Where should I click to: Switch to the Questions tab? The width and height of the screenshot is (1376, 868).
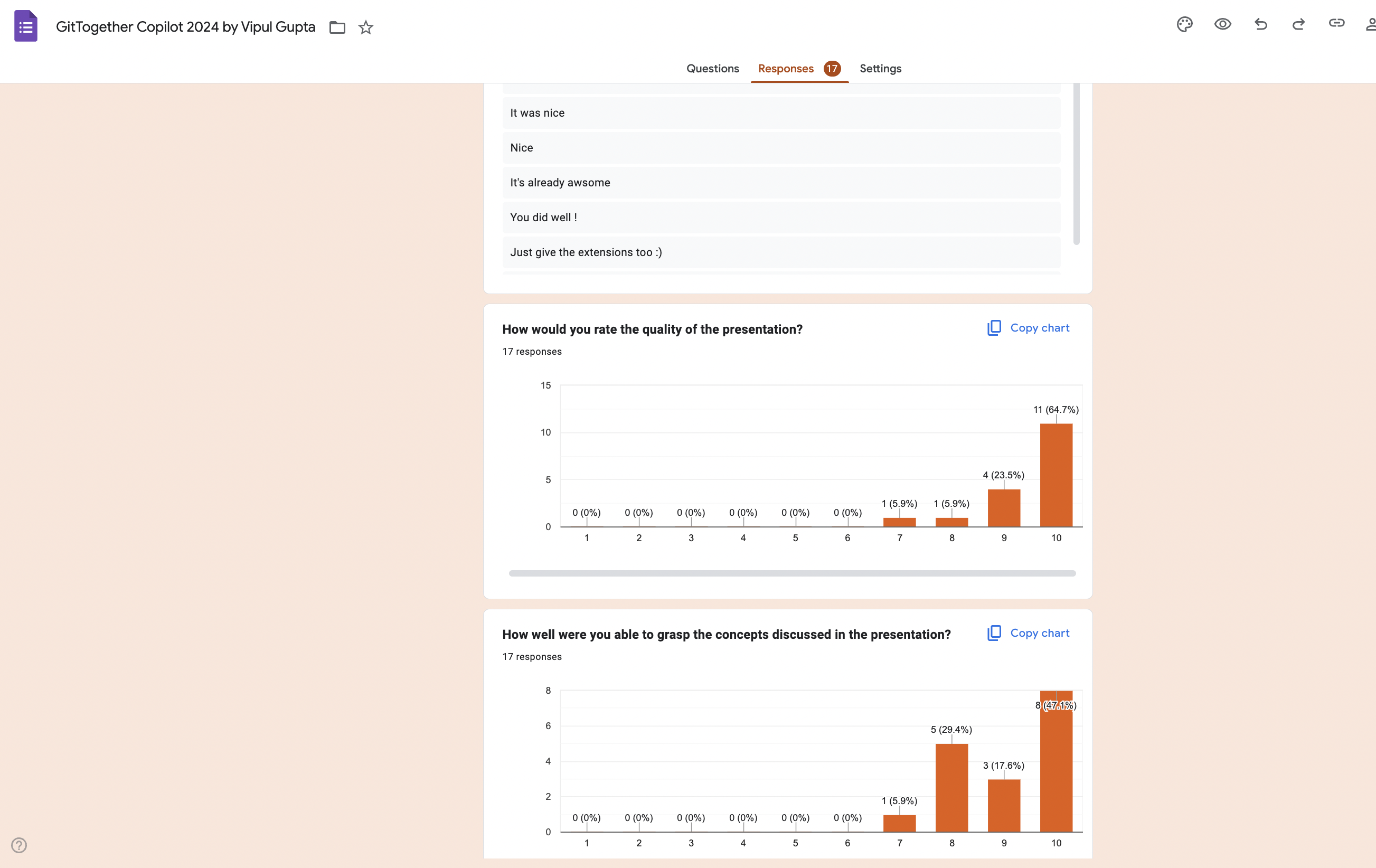click(x=712, y=69)
